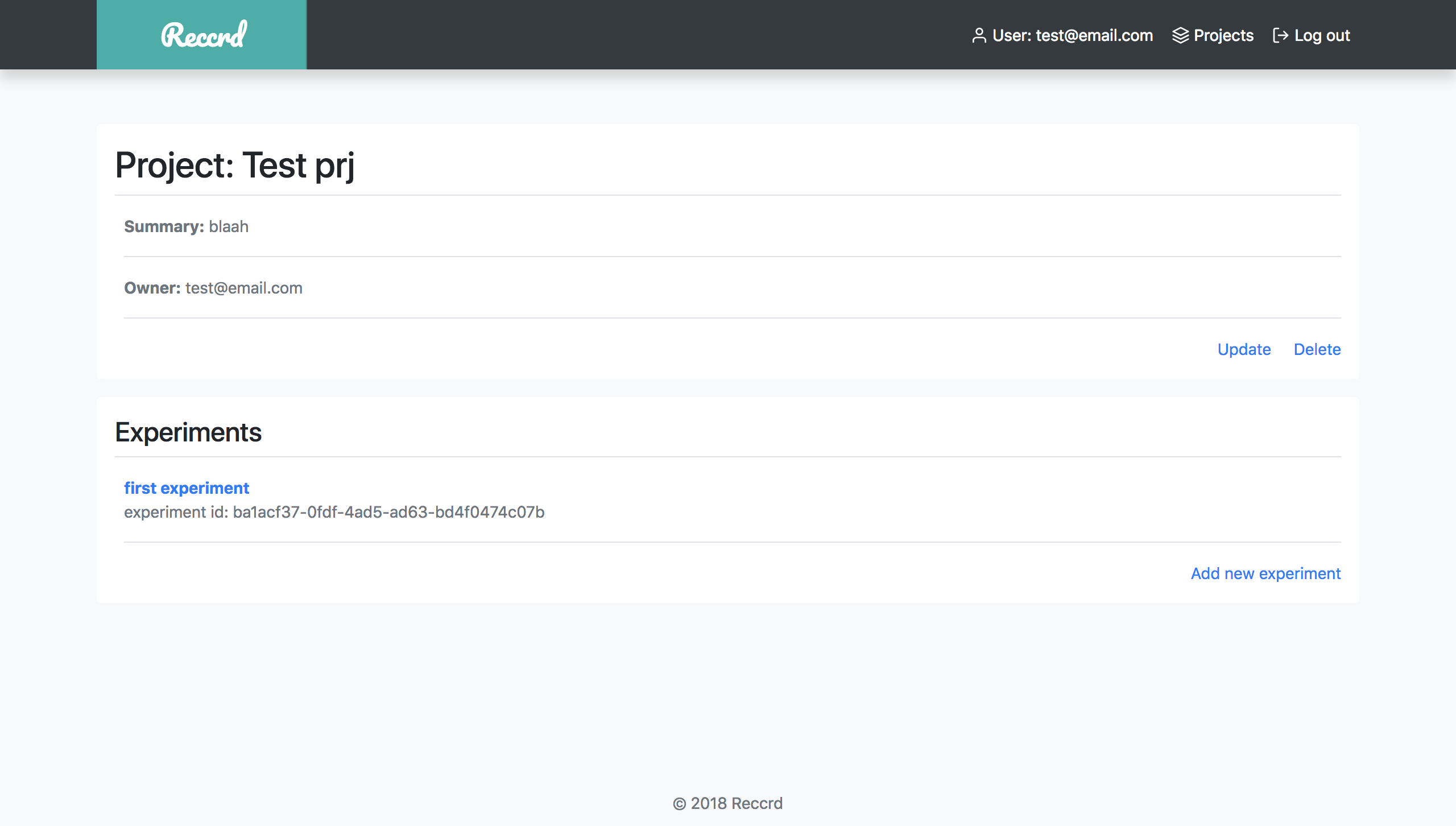Click the Experiments heading
This screenshot has width=1456, height=826.
188,432
